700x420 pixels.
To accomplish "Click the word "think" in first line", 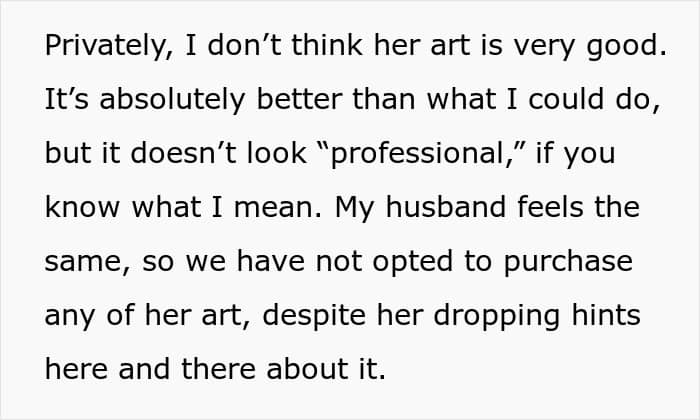I will [x=327, y=46].
